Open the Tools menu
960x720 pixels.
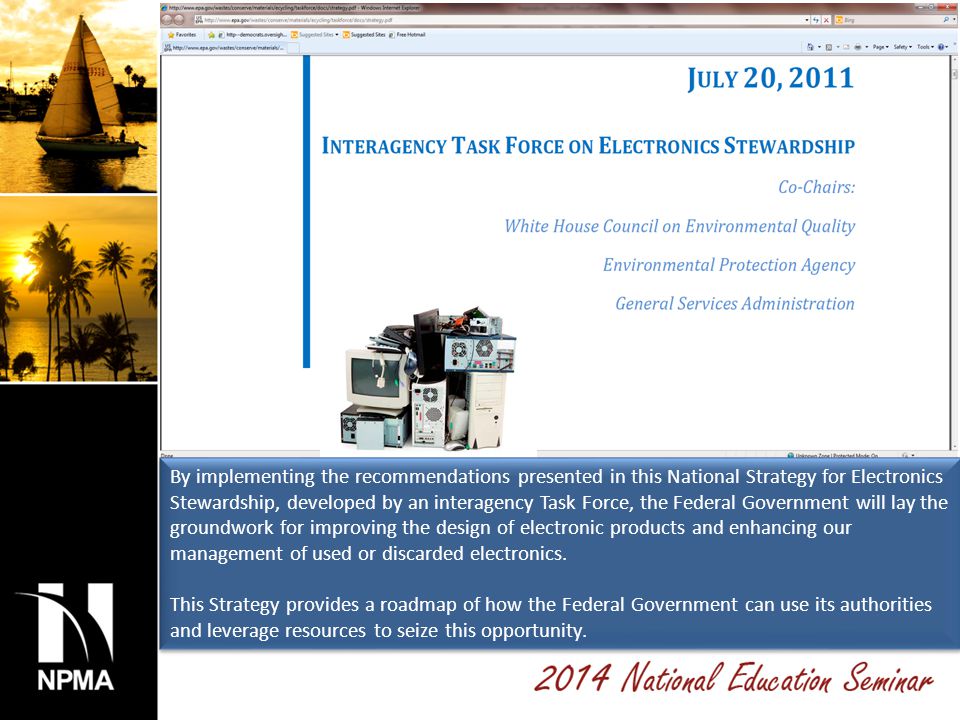(925, 47)
